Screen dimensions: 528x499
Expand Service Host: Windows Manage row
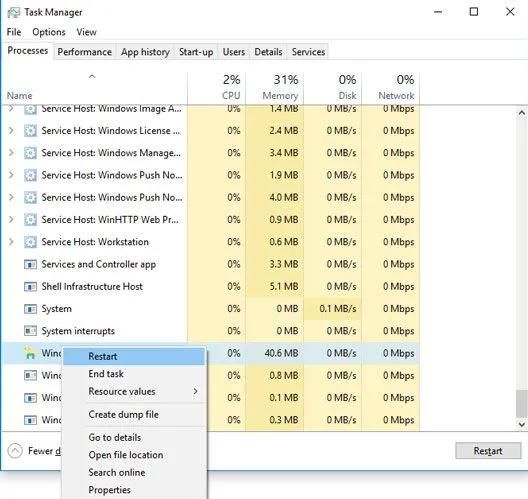click(11, 153)
